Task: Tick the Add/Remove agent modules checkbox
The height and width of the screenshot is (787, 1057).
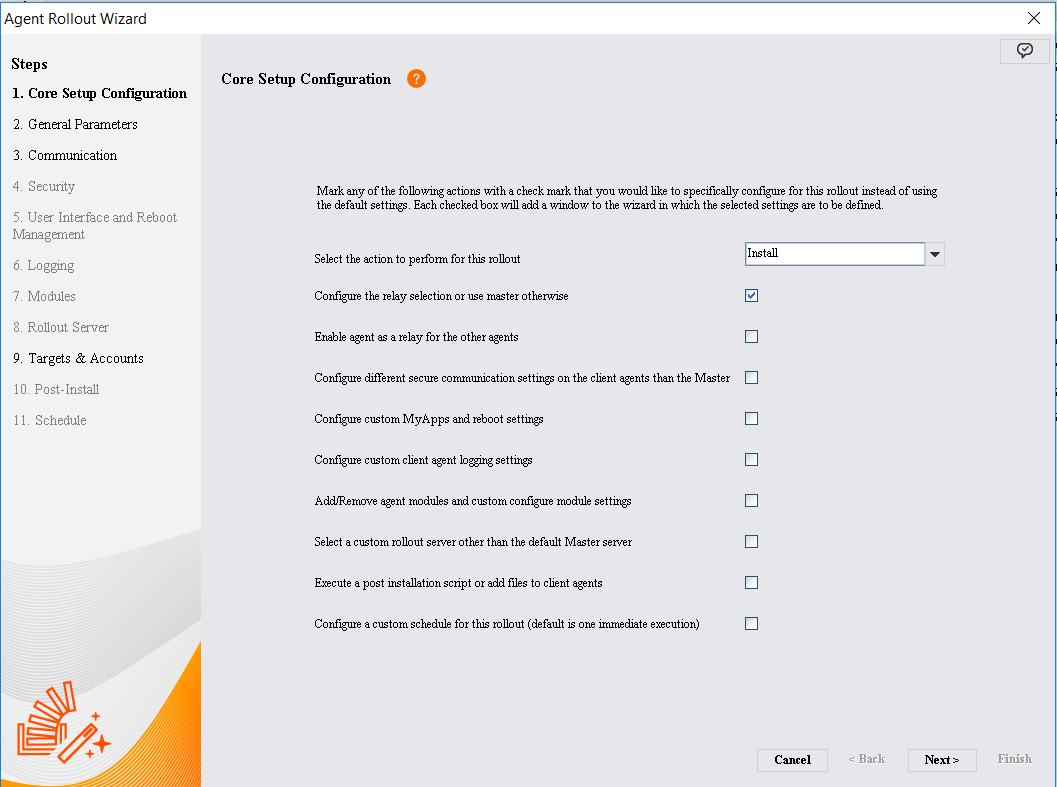Action: 751,501
